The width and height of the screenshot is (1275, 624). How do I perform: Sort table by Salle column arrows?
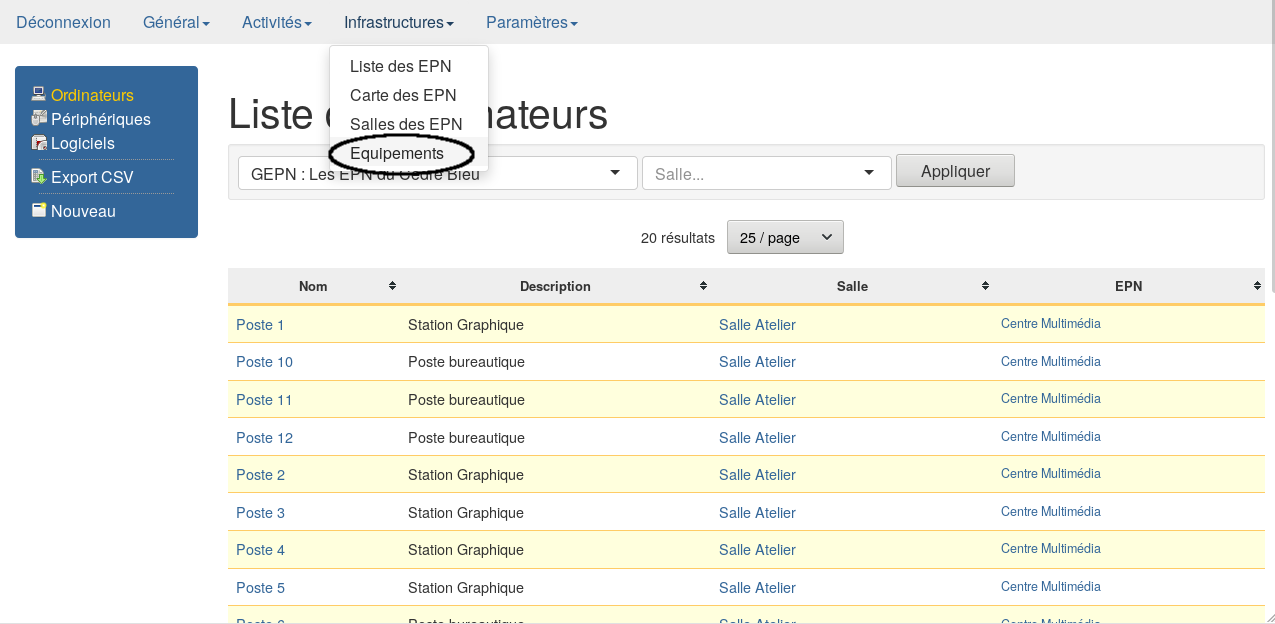(x=985, y=286)
